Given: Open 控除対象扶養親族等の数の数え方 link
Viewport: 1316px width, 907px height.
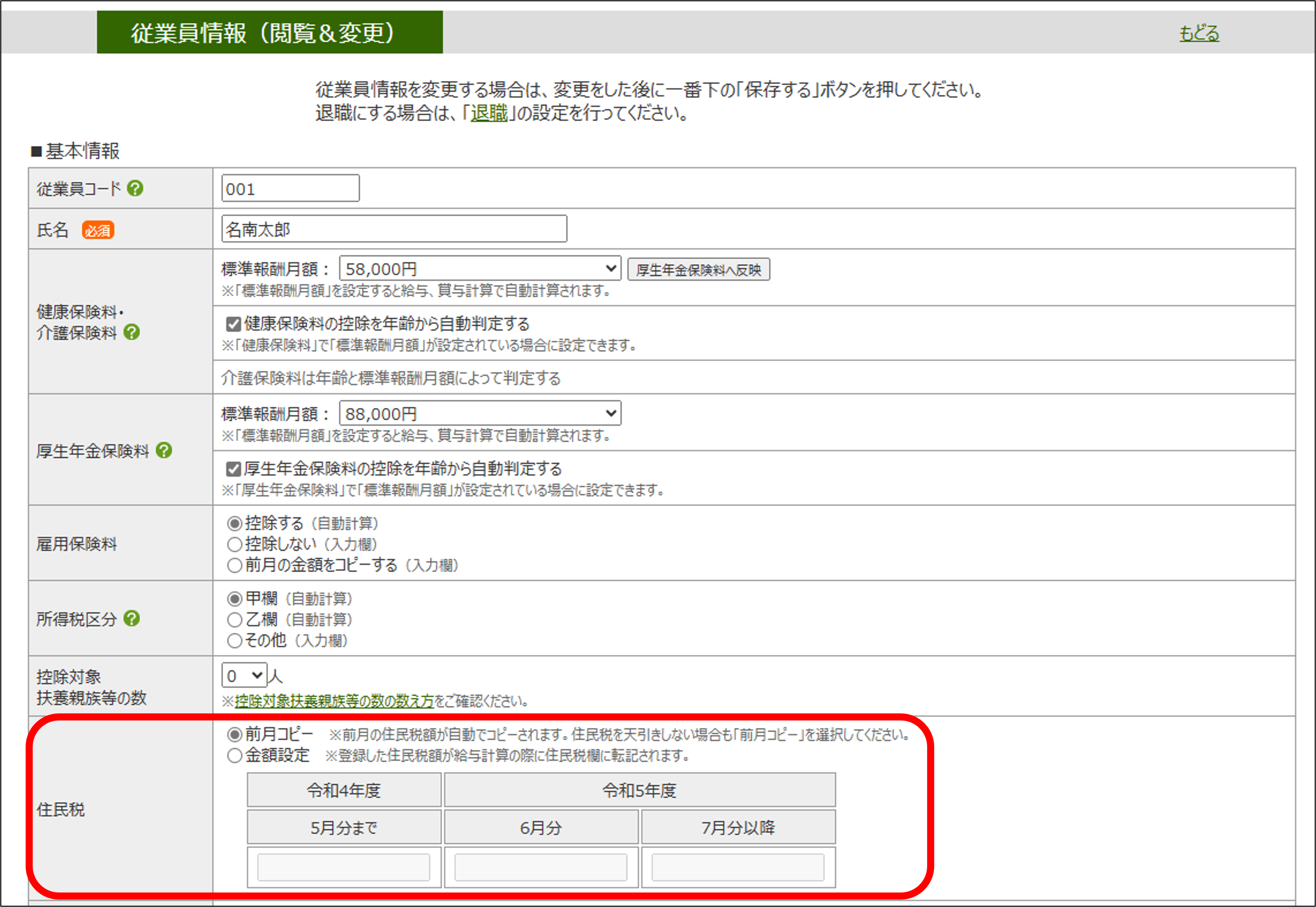Looking at the screenshot, I should point(334,701).
